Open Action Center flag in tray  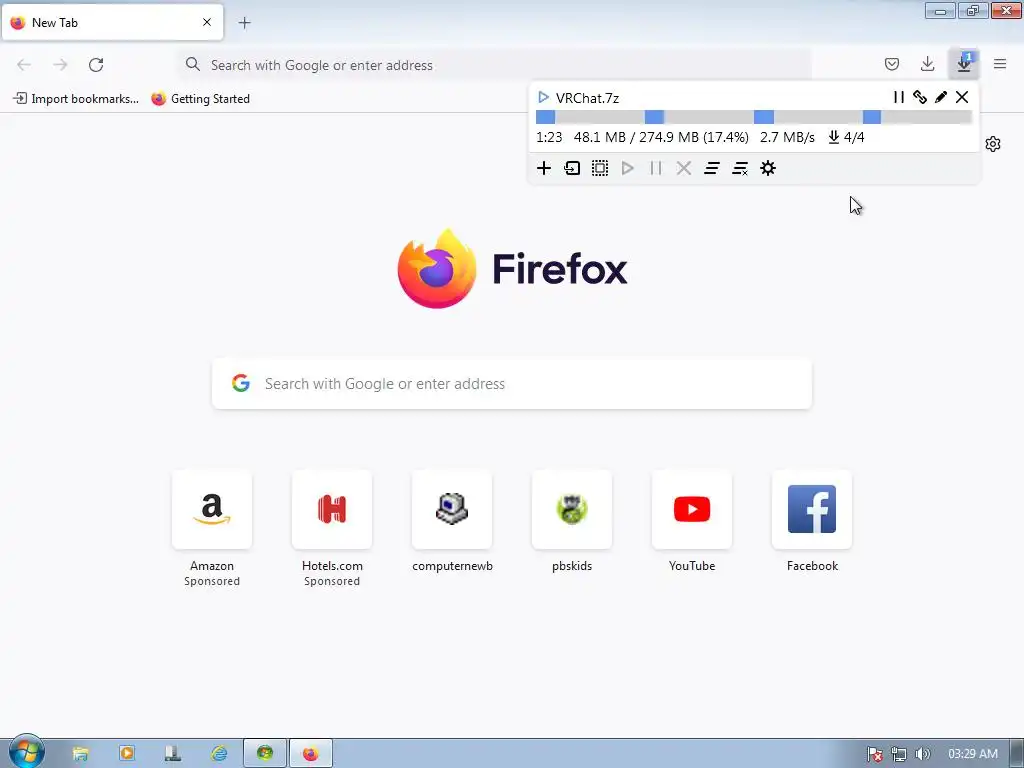pos(874,754)
